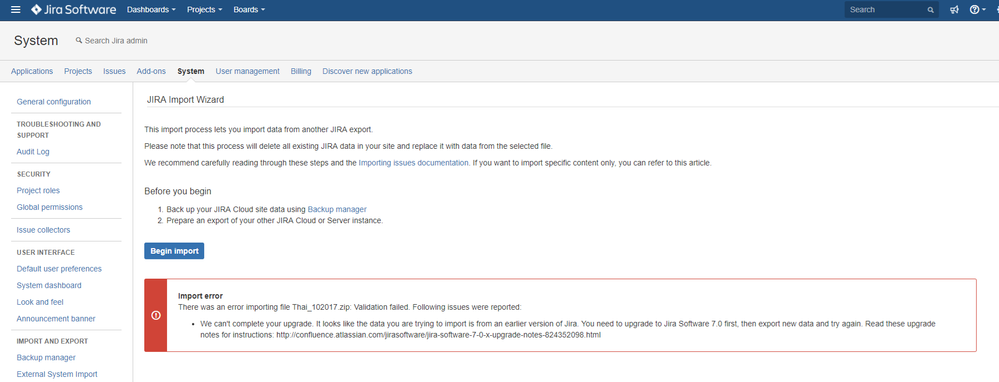Click the TROUBLESHOOTING AND SUPPORT section header
The height and width of the screenshot is (382, 999).
pos(59,130)
